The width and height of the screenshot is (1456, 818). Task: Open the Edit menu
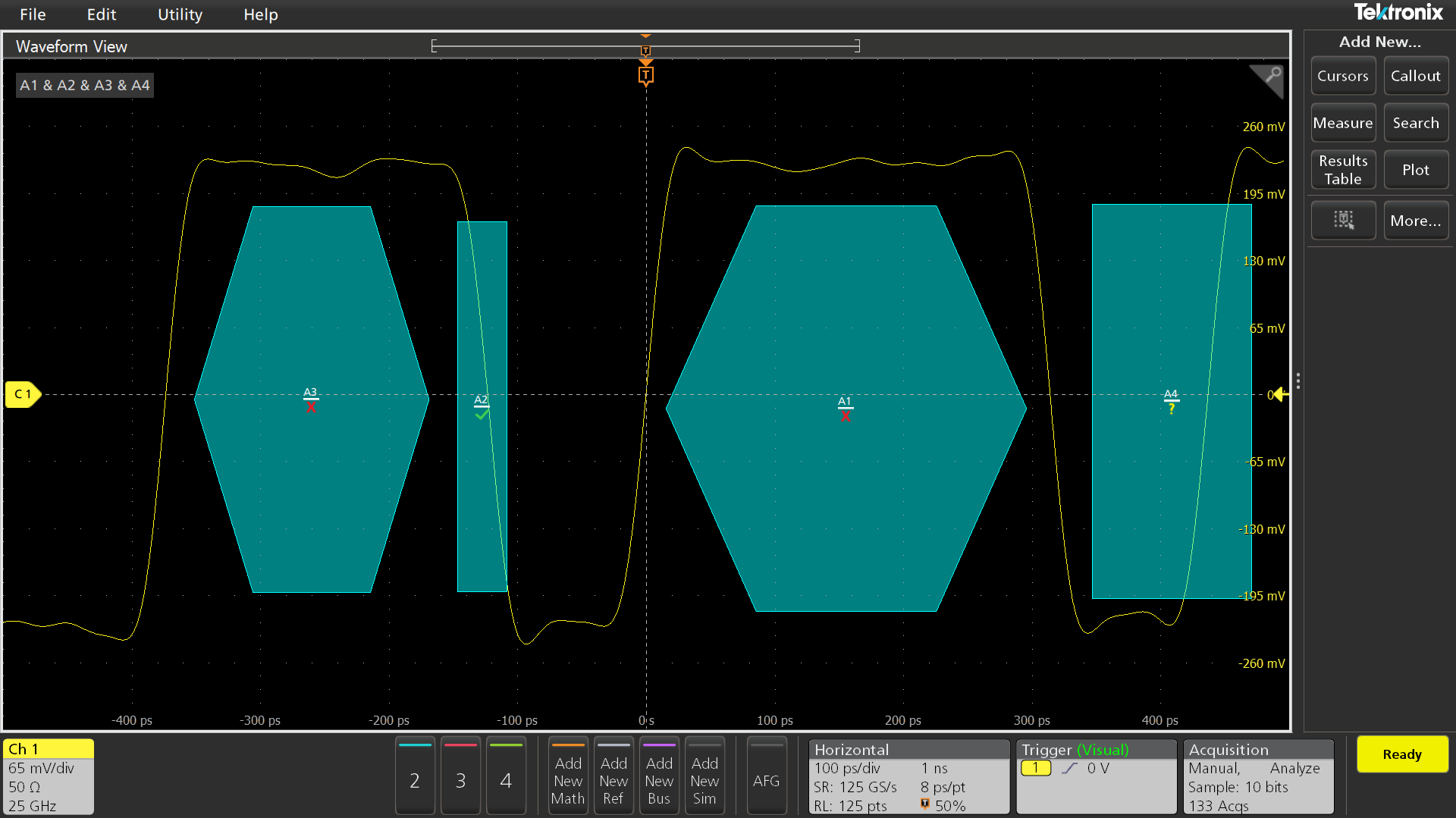tap(101, 14)
